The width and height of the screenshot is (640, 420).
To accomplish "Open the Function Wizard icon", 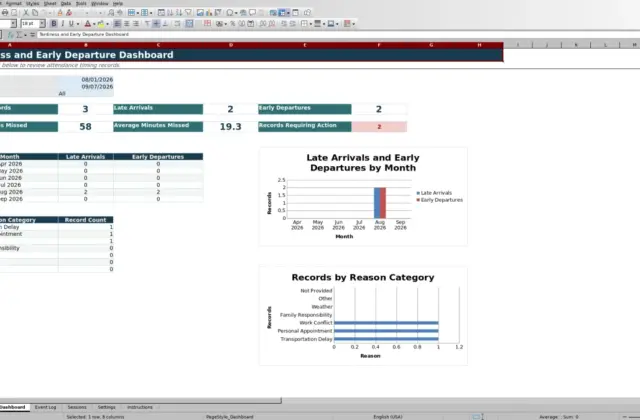I will coord(11,35).
